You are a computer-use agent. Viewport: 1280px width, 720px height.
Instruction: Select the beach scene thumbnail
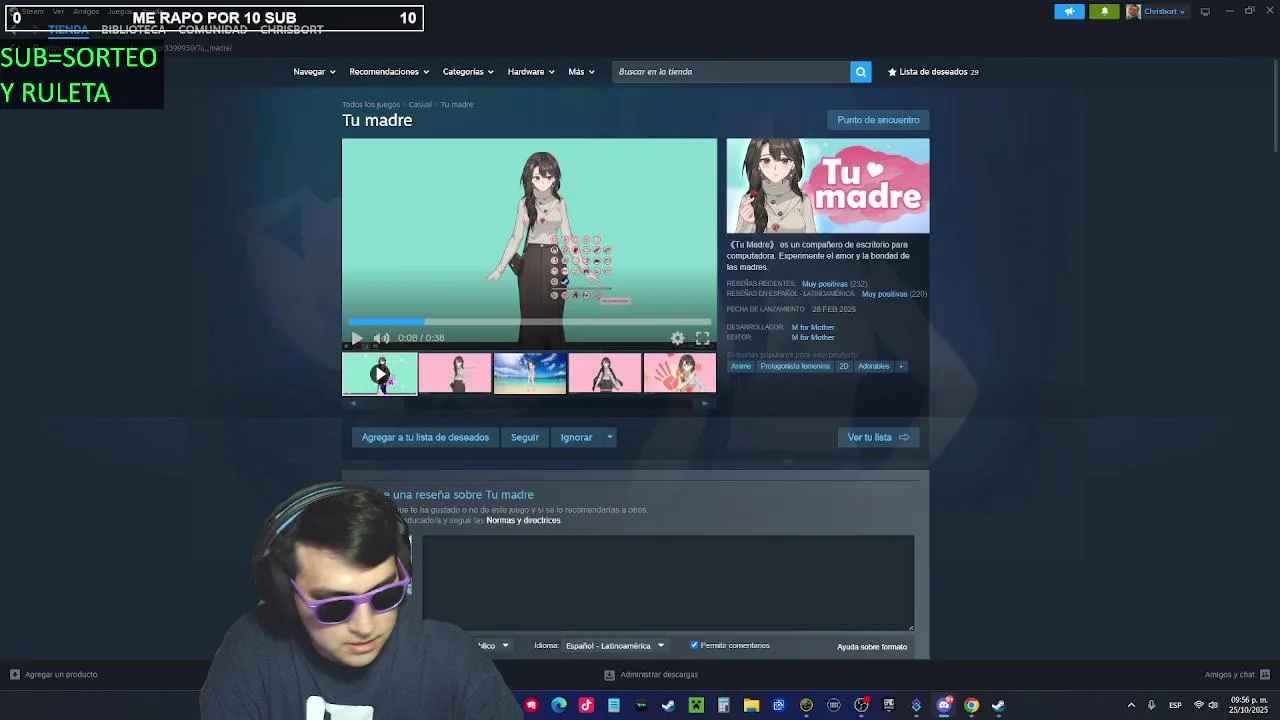(x=530, y=373)
